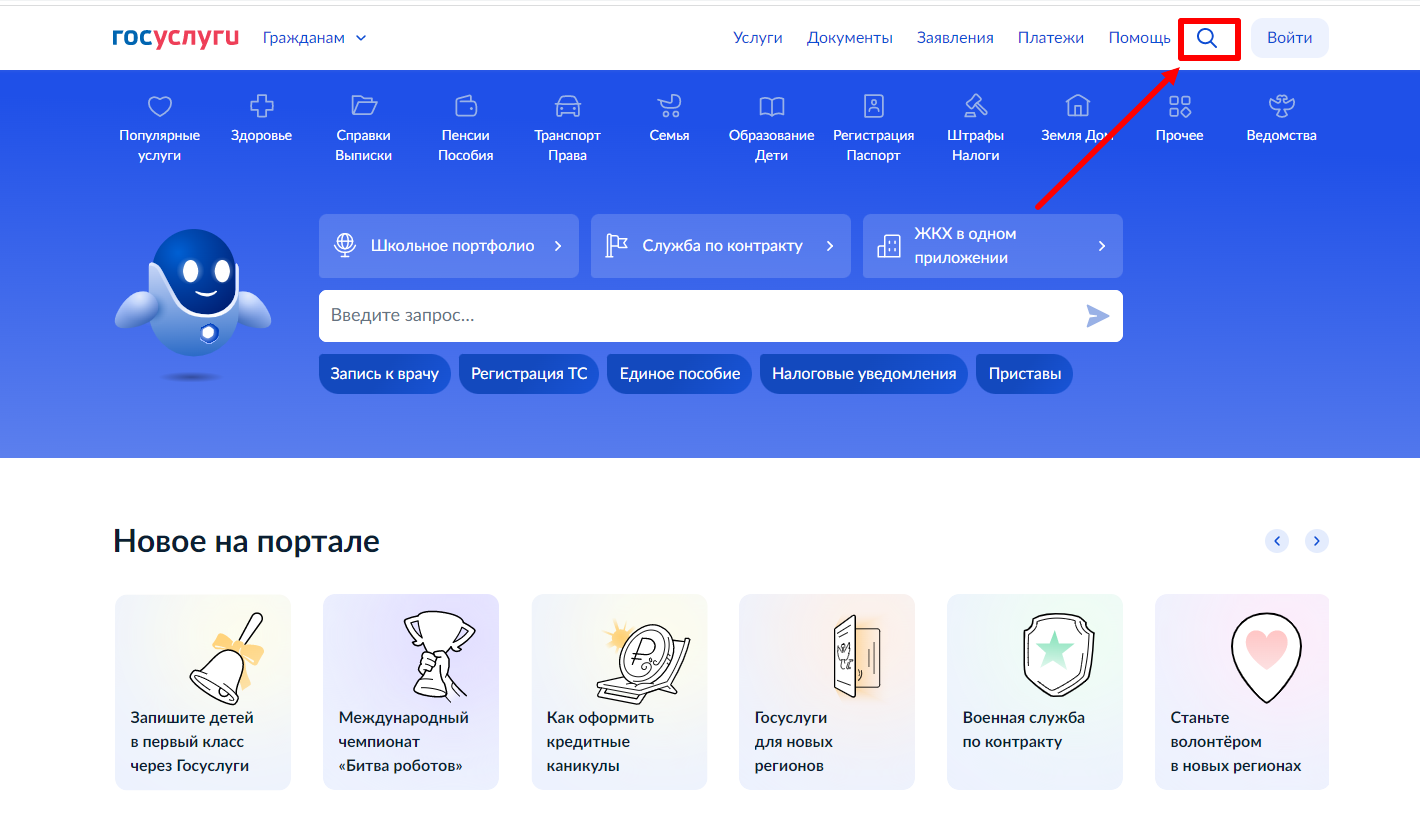The height and width of the screenshot is (840, 1420).
Task: Click the Запись к врачу chip
Action: [x=384, y=374]
